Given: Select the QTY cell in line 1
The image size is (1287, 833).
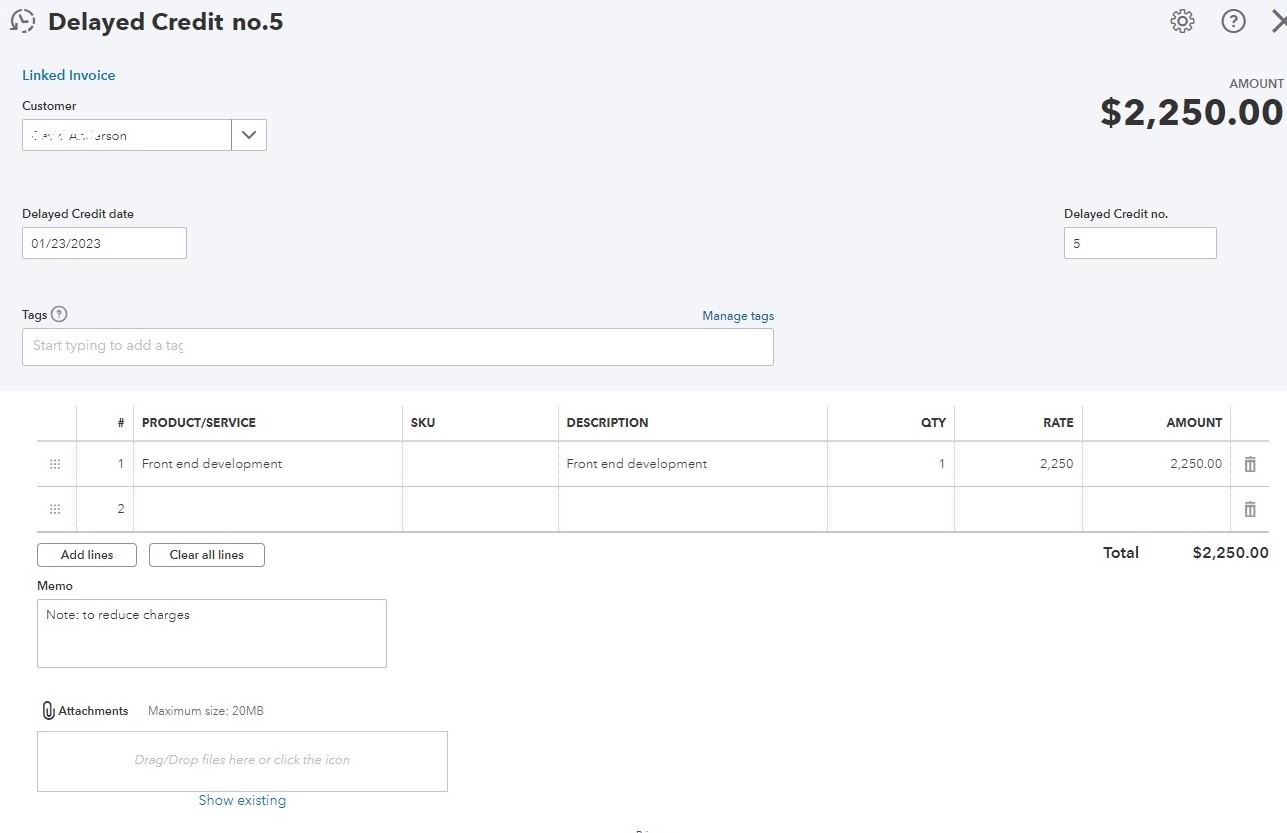Looking at the screenshot, I should coord(891,464).
